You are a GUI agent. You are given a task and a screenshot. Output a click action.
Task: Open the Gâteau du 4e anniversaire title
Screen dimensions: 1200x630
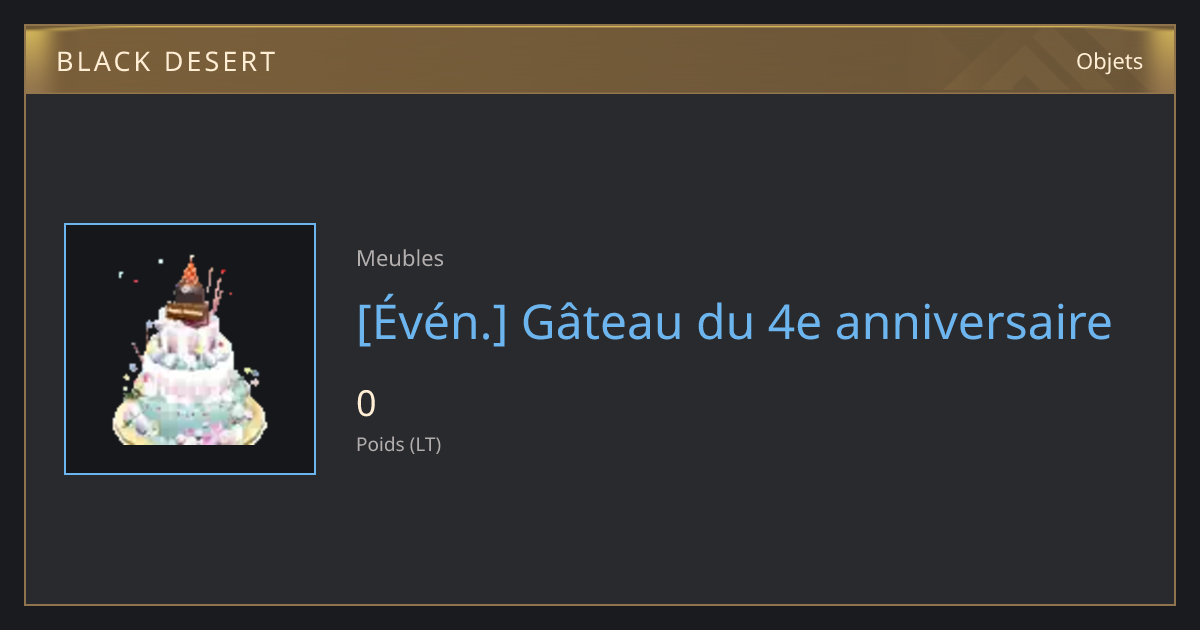(x=734, y=323)
